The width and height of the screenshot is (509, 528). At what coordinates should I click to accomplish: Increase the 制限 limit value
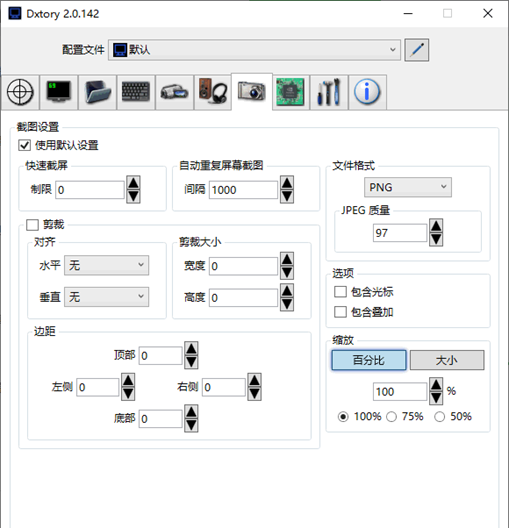click(133, 183)
